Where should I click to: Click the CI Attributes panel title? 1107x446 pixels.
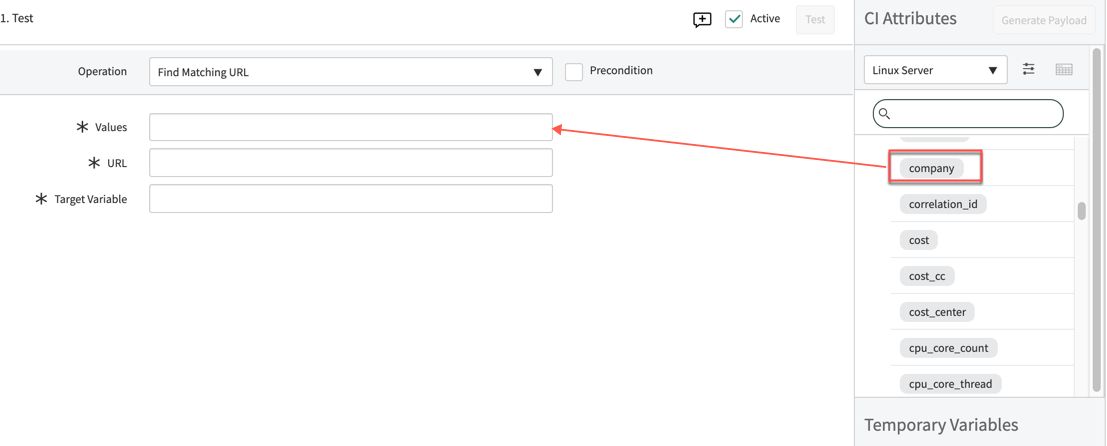click(910, 19)
